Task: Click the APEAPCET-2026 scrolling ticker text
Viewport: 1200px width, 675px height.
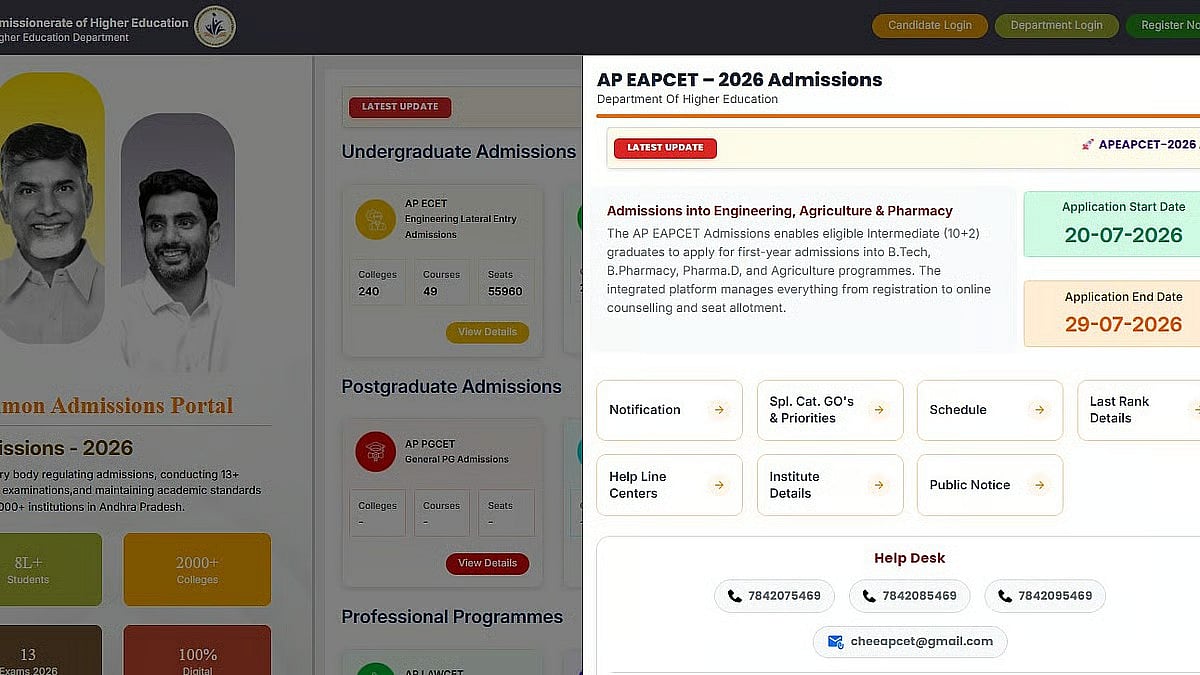Action: pos(1149,144)
